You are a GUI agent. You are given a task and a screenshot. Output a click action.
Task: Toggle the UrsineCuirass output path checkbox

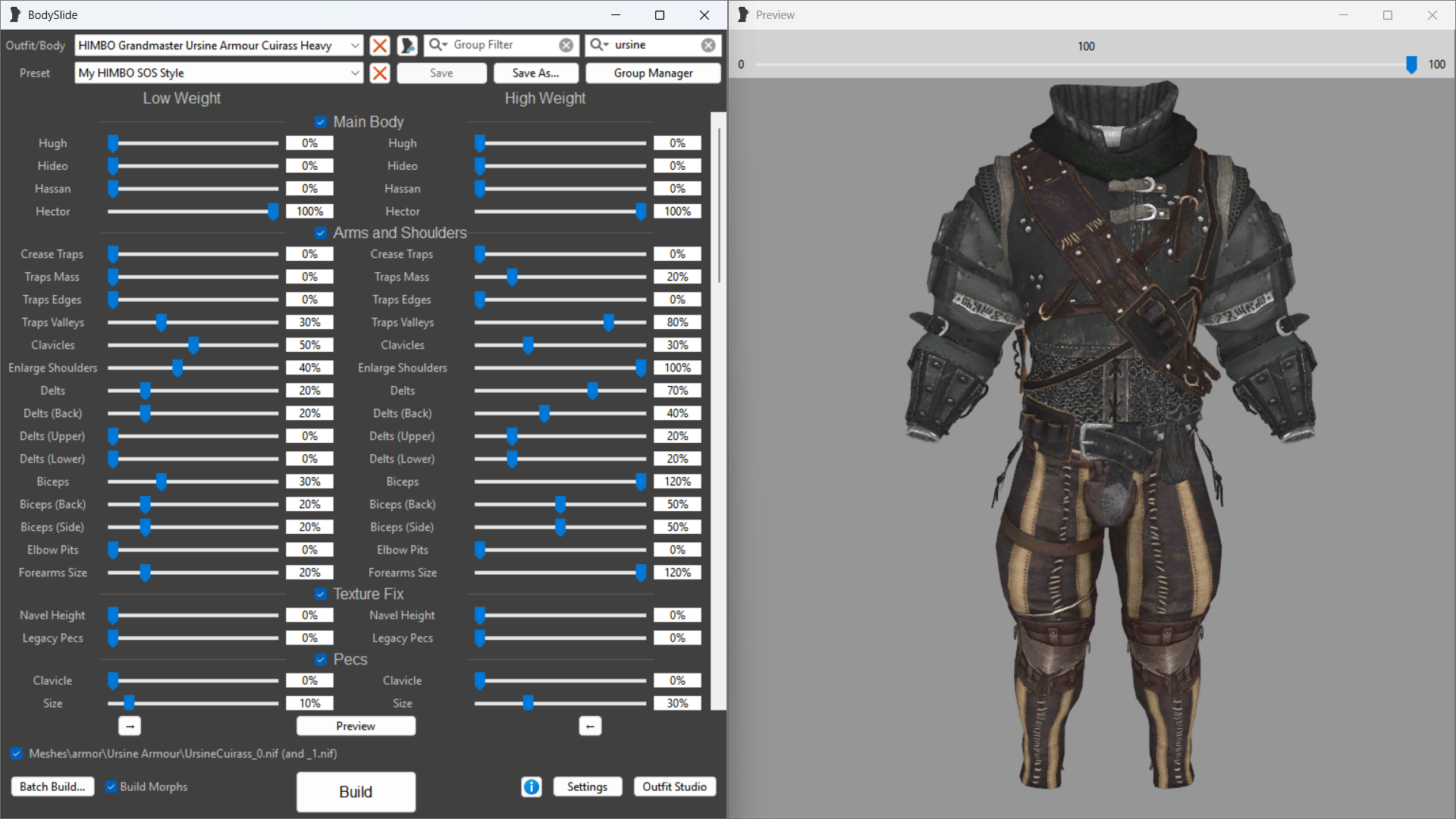(x=17, y=754)
